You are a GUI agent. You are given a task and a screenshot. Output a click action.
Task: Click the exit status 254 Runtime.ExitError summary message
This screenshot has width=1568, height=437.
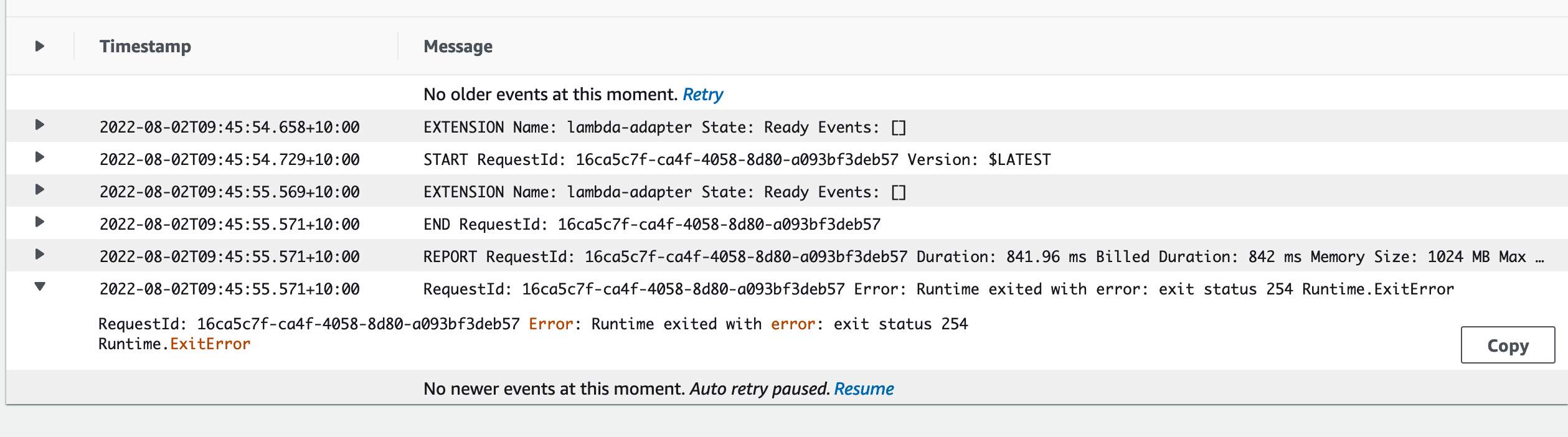pyautogui.click(x=938, y=289)
